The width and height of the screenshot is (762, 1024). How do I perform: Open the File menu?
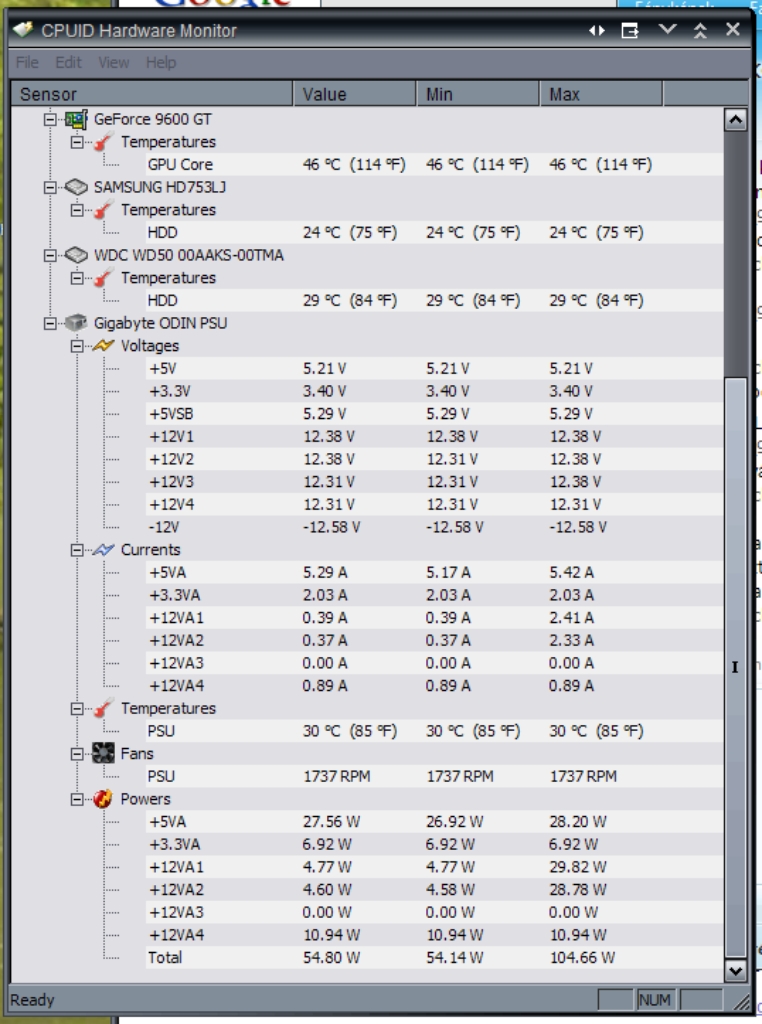[27, 63]
